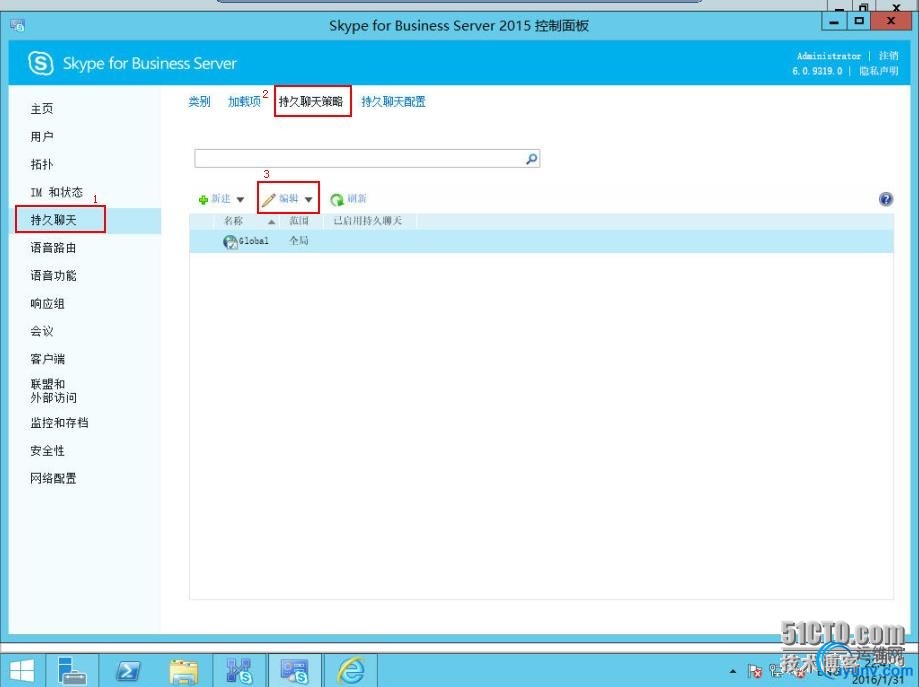Screen dimensions: 919x687
Task: Open 响应组 in the sidebar
Action: 47,304
